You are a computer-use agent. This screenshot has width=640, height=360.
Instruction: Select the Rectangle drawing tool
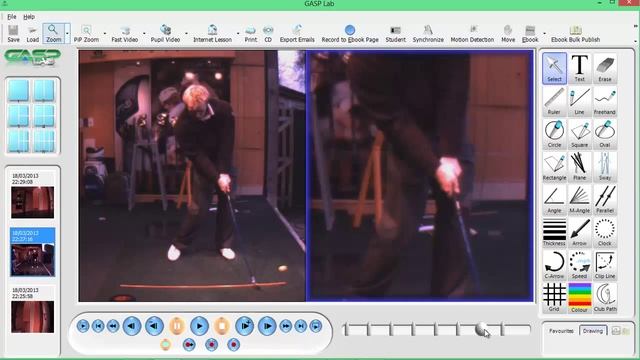[x=554, y=167]
